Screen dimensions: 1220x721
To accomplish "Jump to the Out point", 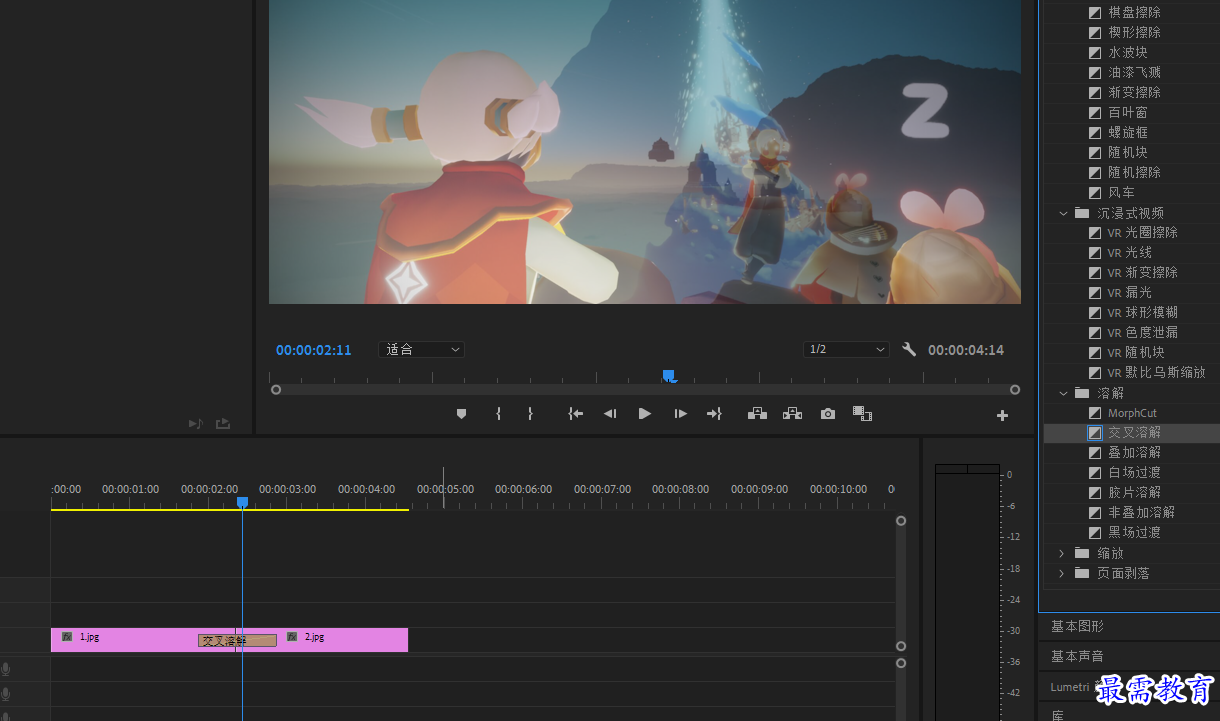I will click(x=714, y=414).
